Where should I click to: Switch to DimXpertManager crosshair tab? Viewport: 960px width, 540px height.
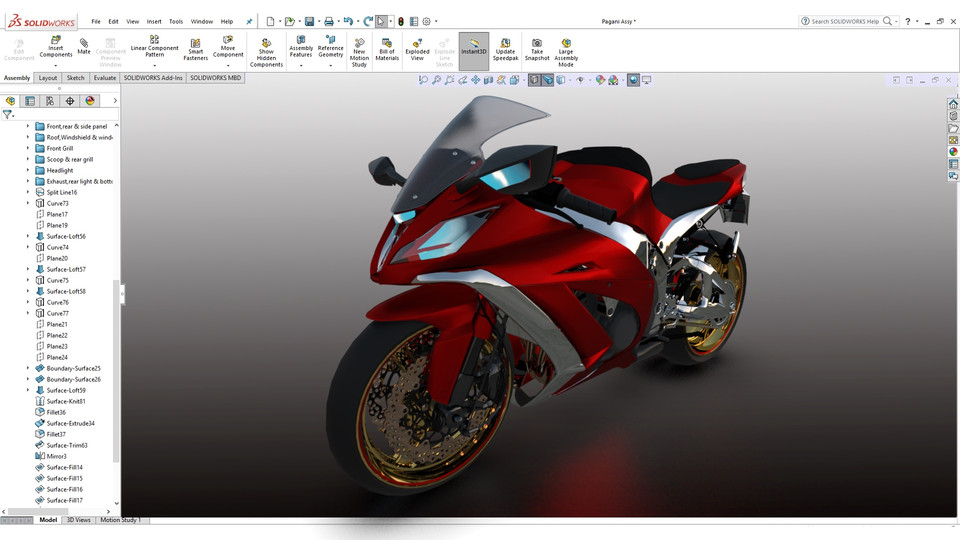pyautogui.click(x=70, y=101)
